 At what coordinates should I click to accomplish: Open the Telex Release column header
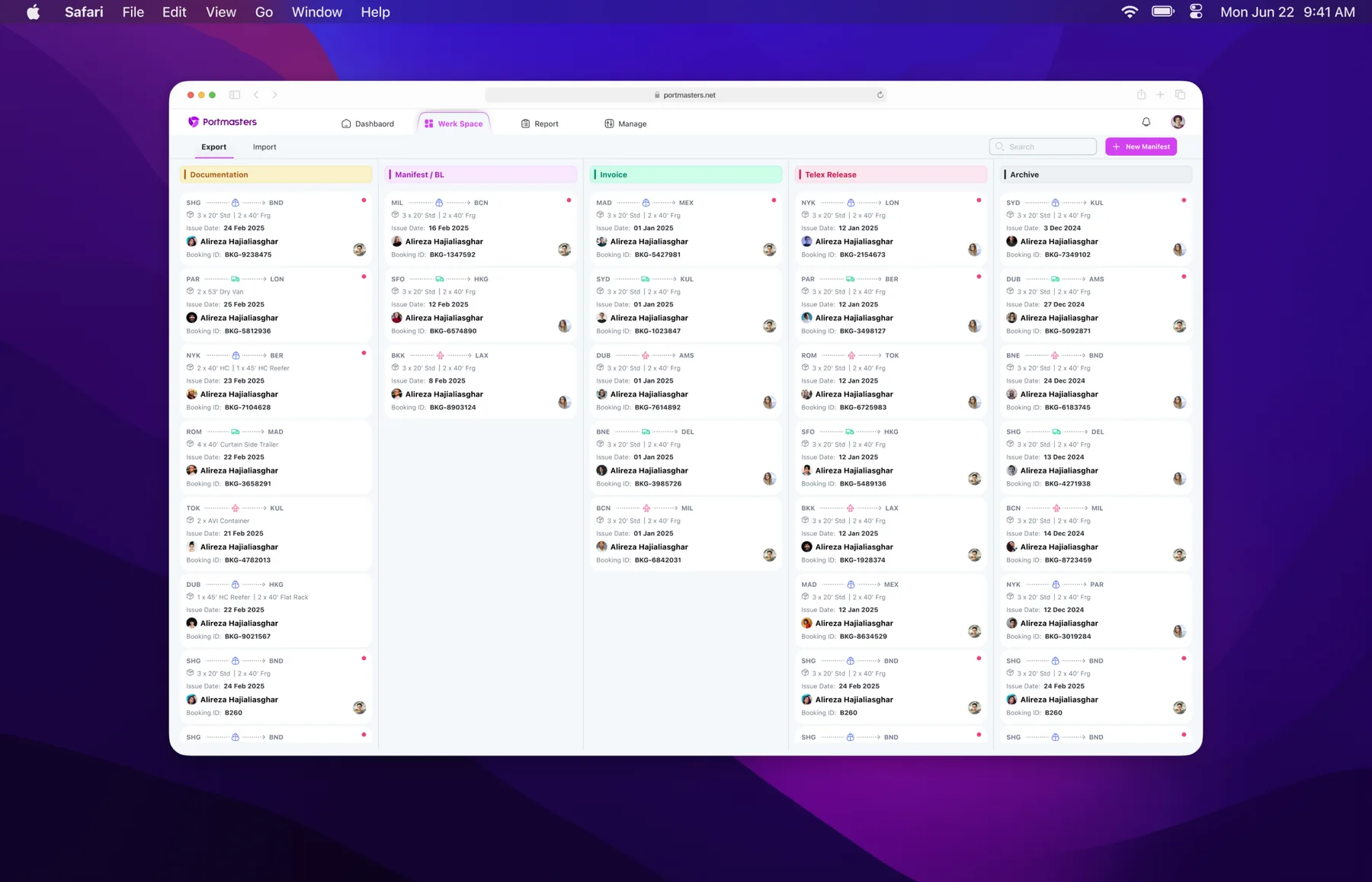(x=890, y=175)
